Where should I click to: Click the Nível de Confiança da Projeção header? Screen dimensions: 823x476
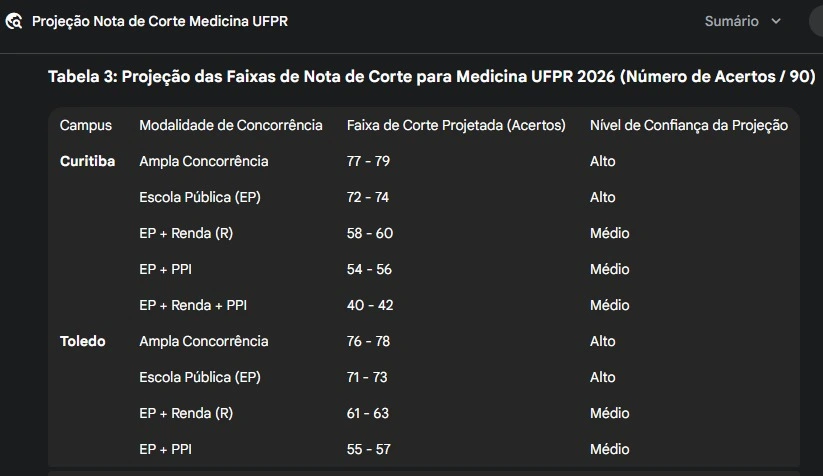click(689, 125)
